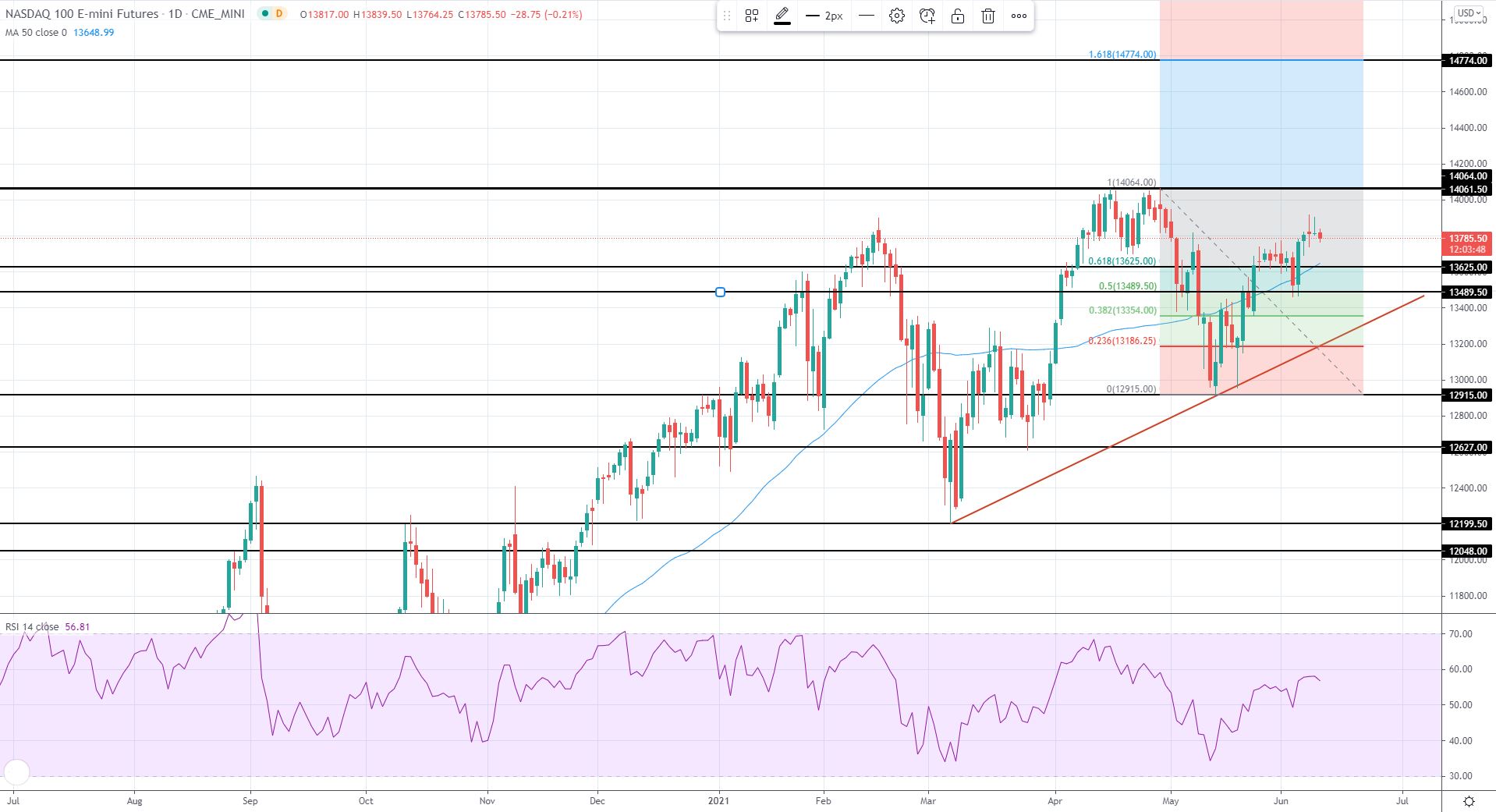This screenshot has height=812, width=1496.
Task: Click the 14064.00 price label on axis
Action: (x=1468, y=176)
